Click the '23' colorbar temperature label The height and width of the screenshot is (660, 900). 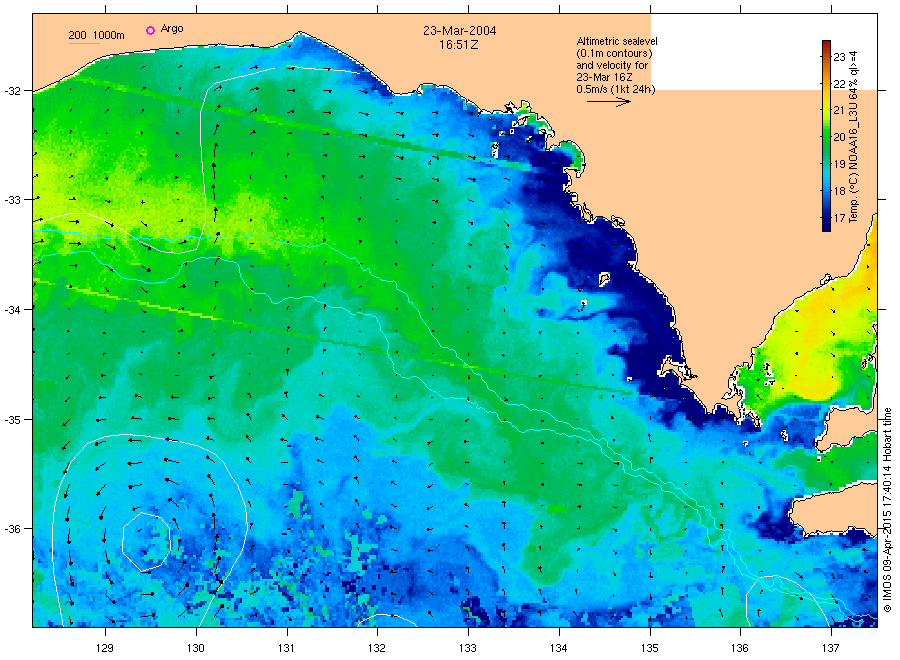point(839,57)
